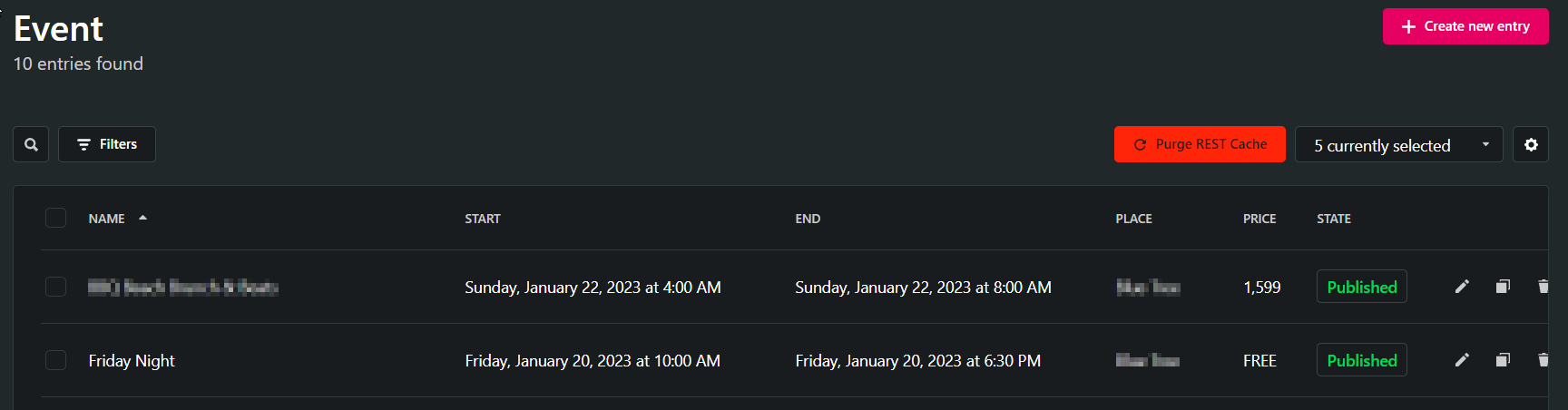
Task: Toggle NAME column sort arrow
Action: pyautogui.click(x=142, y=218)
